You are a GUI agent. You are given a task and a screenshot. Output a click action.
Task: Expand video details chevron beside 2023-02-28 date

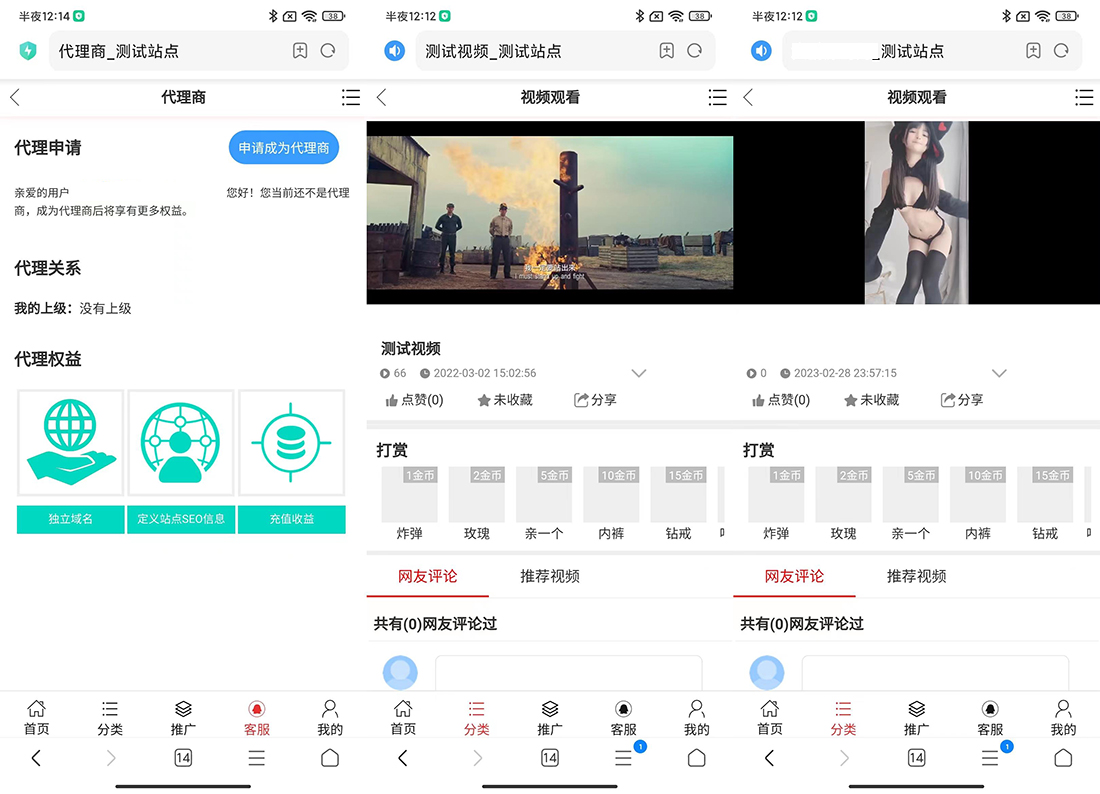pyautogui.click(x=999, y=373)
